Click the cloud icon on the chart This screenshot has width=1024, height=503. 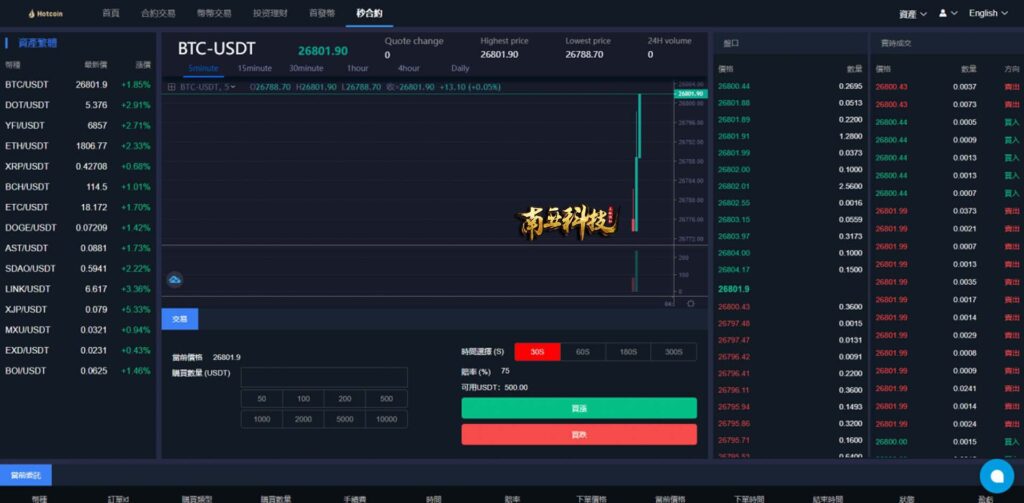click(174, 280)
